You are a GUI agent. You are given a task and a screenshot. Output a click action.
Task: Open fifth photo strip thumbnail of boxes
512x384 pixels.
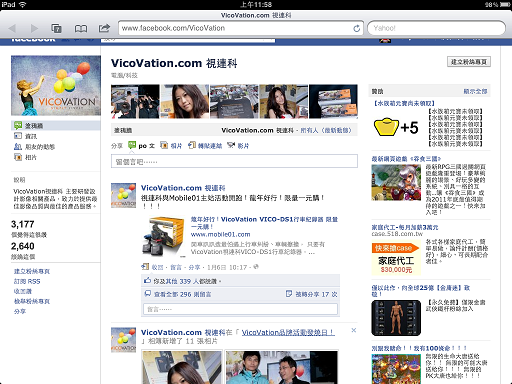[x=333, y=101]
